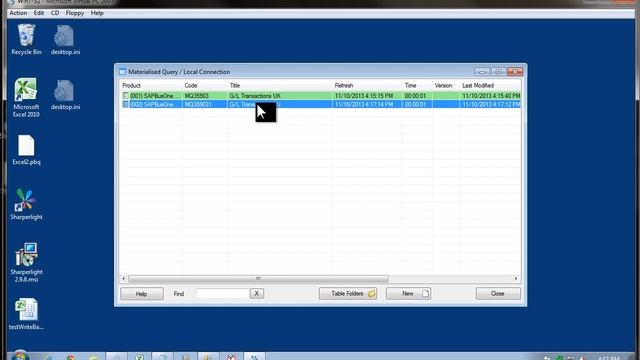Click the Help button in query dialog
The width and height of the screenshot is (640, 360).
click(x=142, y=294)
